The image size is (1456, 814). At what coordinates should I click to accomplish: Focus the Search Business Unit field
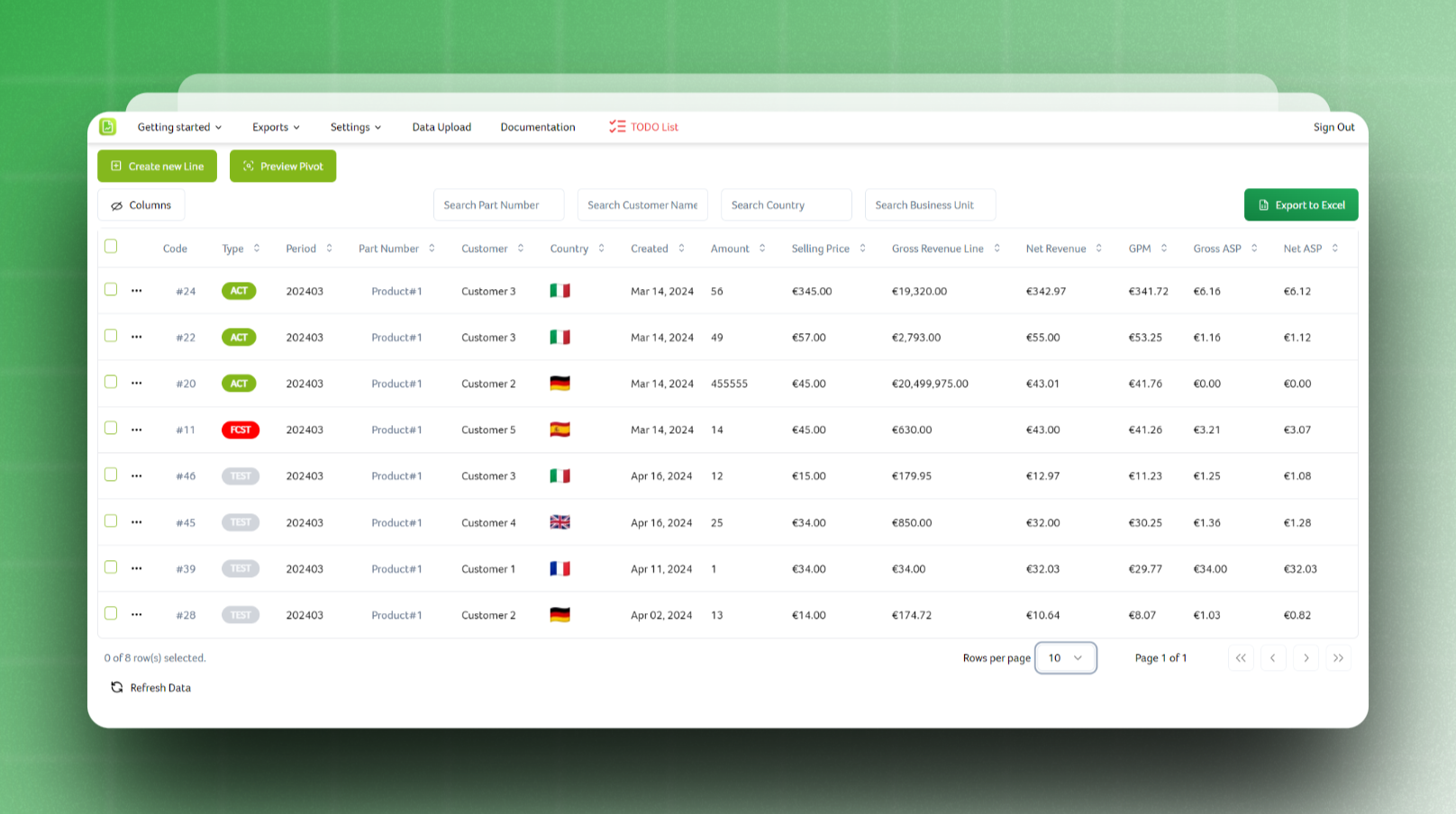pos(930,205)
